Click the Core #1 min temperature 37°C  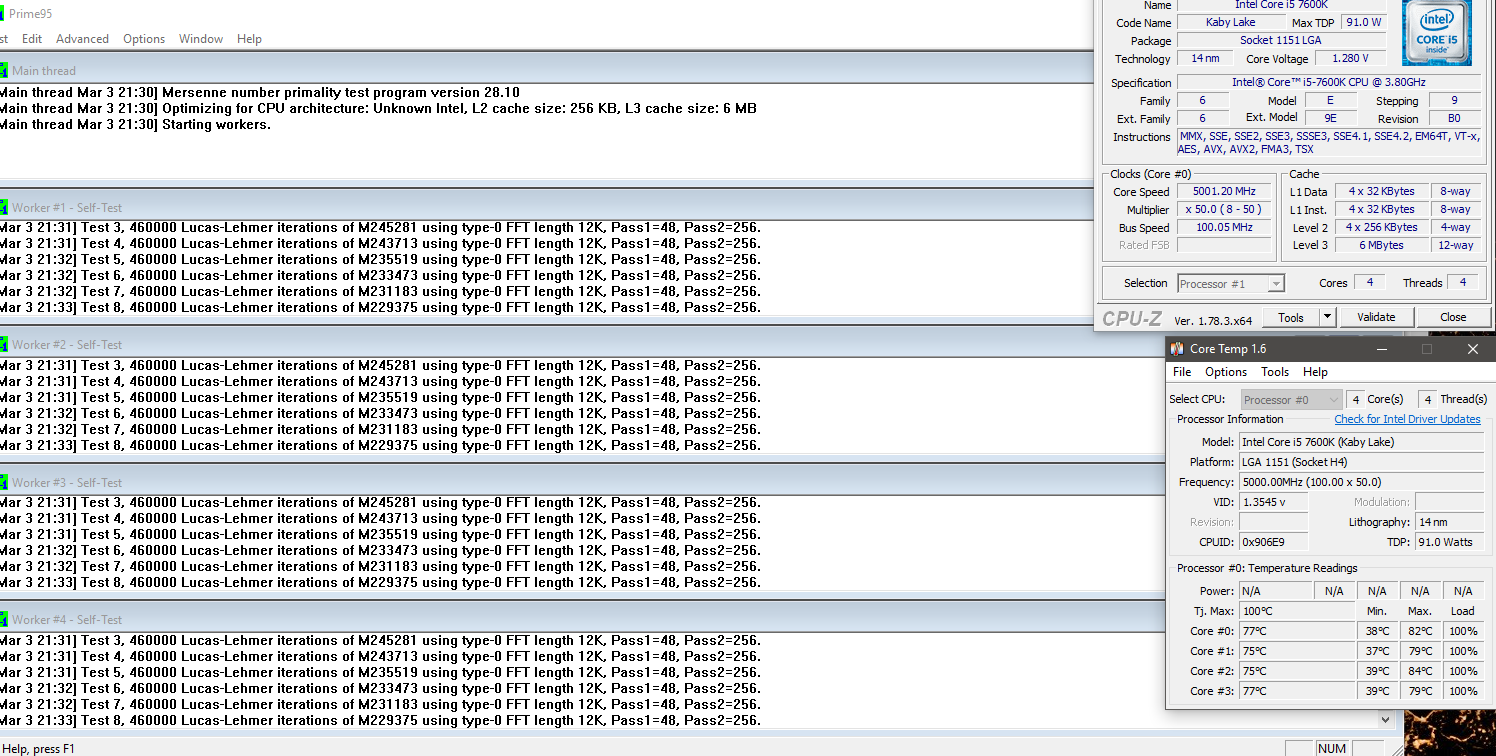[x=1377, y=651]
